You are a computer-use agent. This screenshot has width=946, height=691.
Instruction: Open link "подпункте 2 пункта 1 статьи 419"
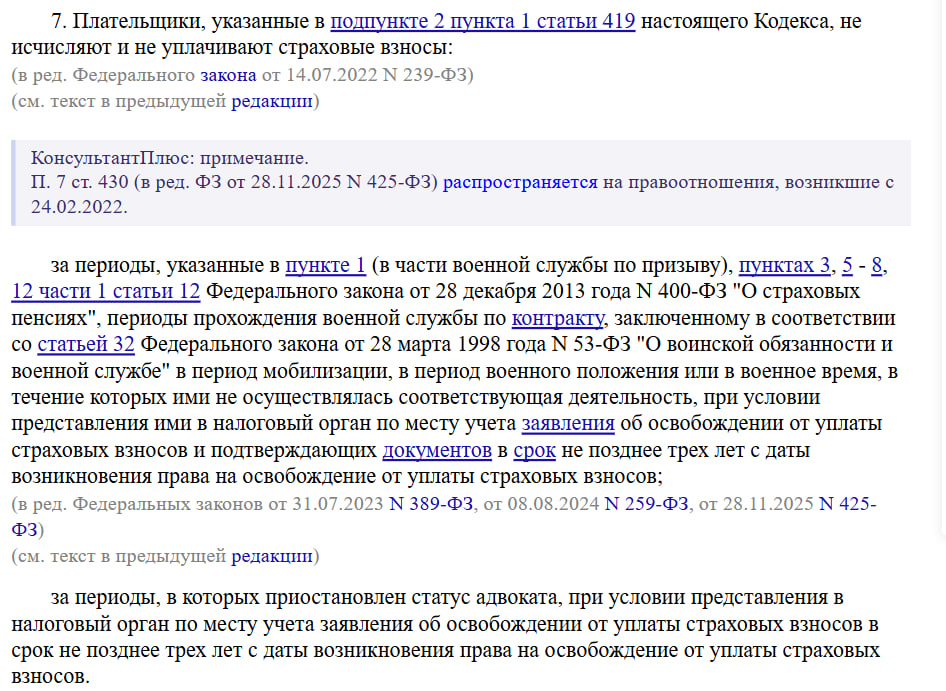click(482, 21)
